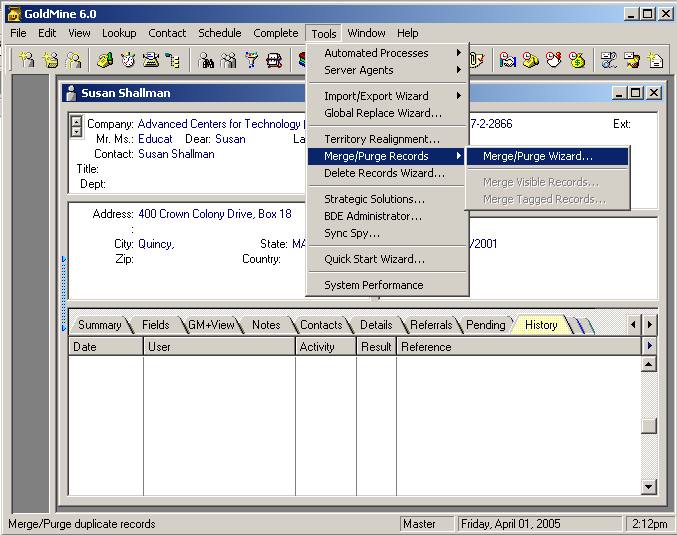Image resolution: width=677 pixels, height=535 pixels.
Task: Click the history scrollbar down arrow
Action: (x=649, y=487)
